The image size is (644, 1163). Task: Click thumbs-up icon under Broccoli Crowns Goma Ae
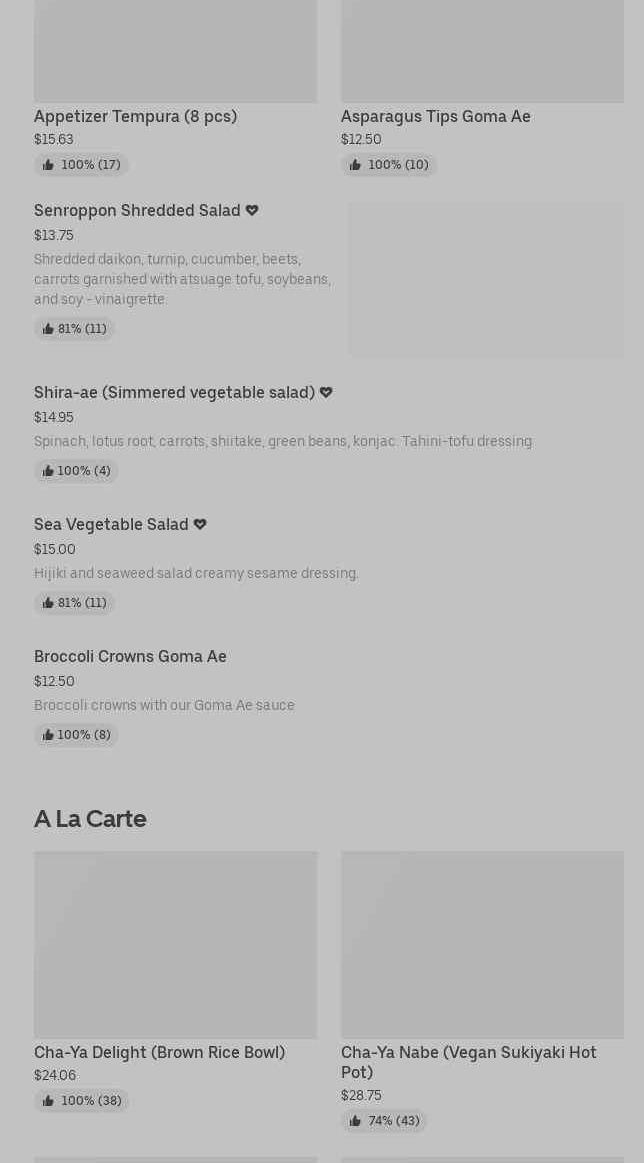(x=48, y=735)
